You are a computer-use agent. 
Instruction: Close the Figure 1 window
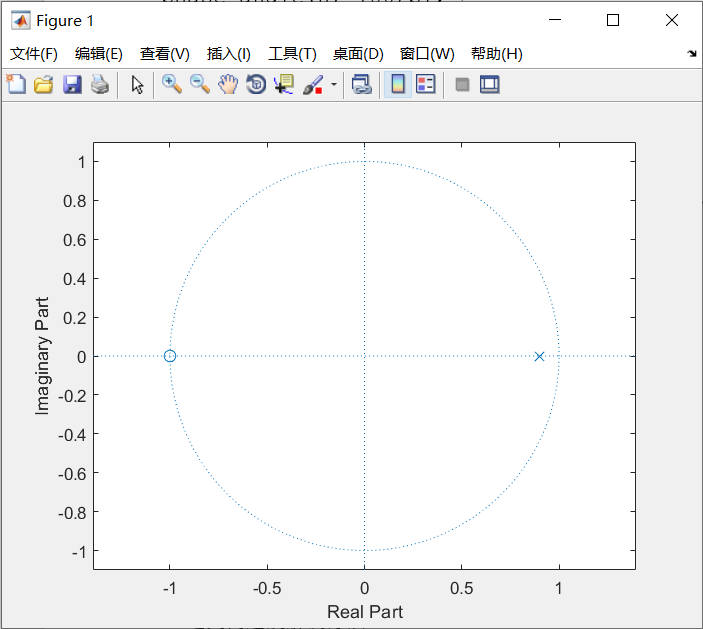[672, 20]
